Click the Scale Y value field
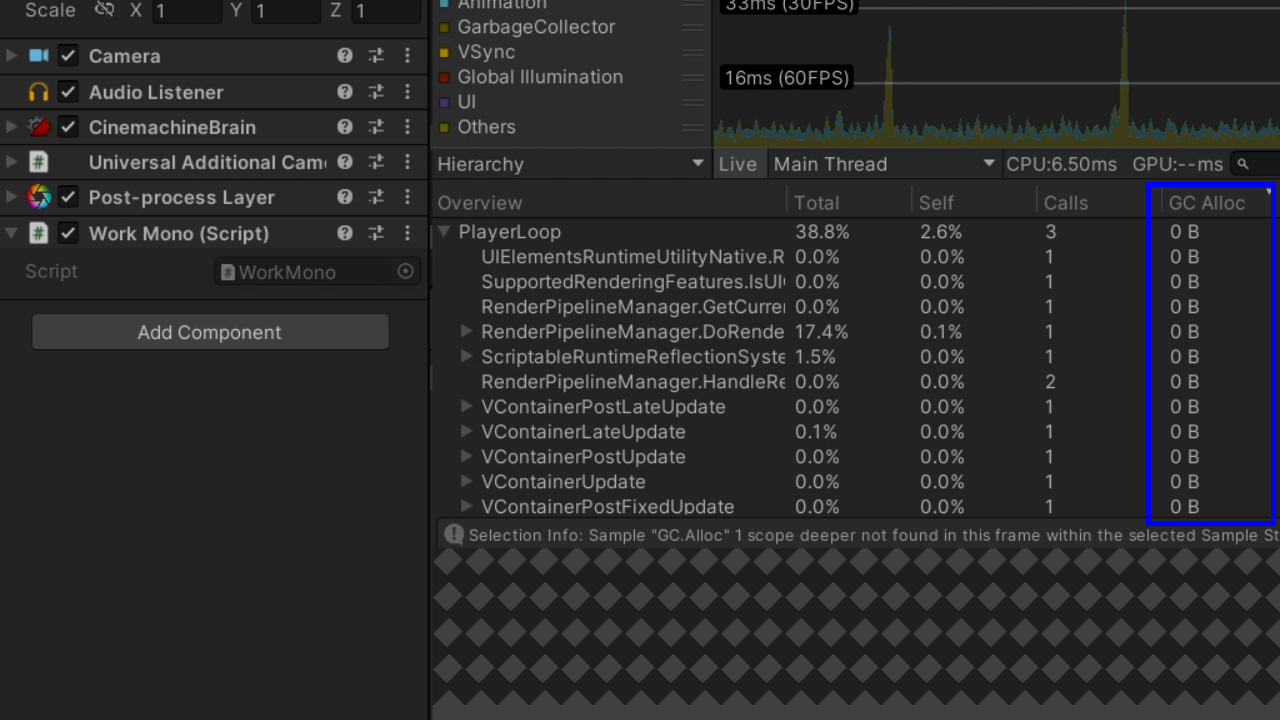The image size is (1280, 720). click(285, 11)
